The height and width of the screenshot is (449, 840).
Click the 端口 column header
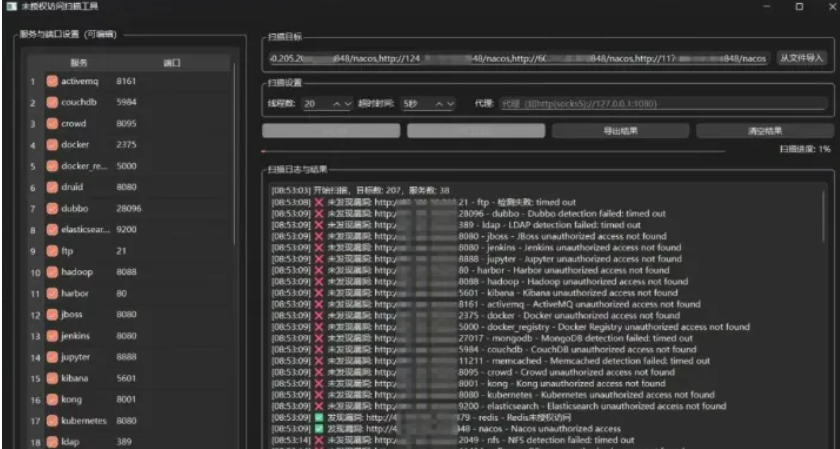pyautogui.click(x=171, y=63)
